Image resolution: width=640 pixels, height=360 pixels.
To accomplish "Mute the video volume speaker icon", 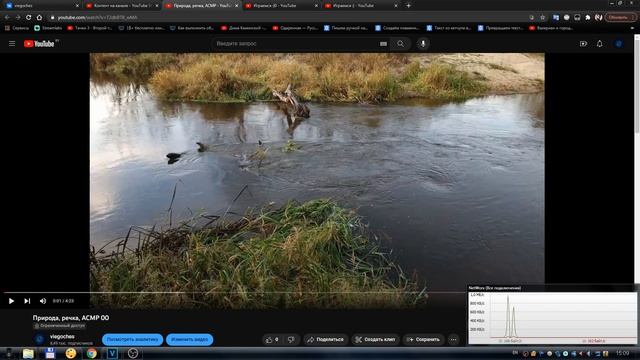I will tap(43, 301).
